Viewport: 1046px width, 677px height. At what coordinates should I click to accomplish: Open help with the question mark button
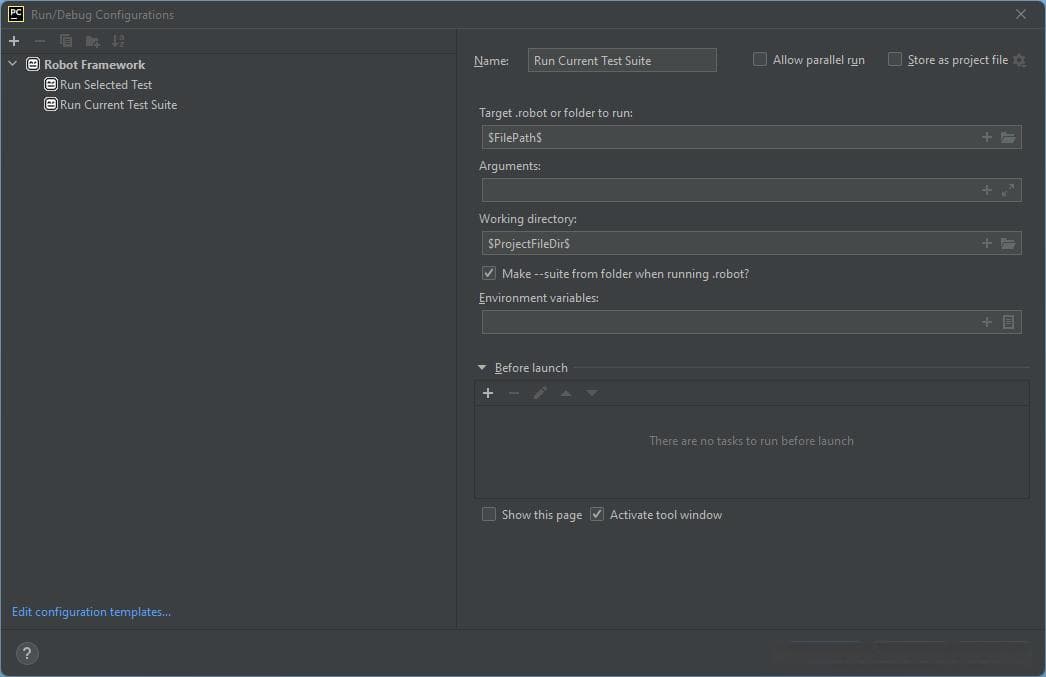(27, 653)
